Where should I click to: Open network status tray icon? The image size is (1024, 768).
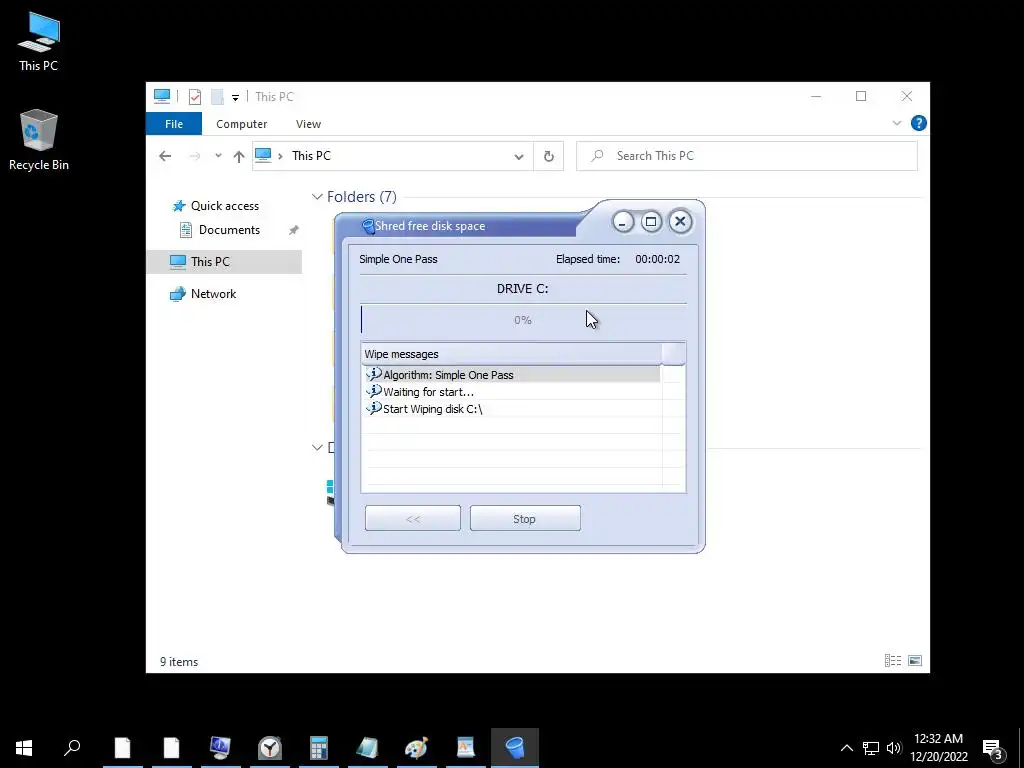871,748
